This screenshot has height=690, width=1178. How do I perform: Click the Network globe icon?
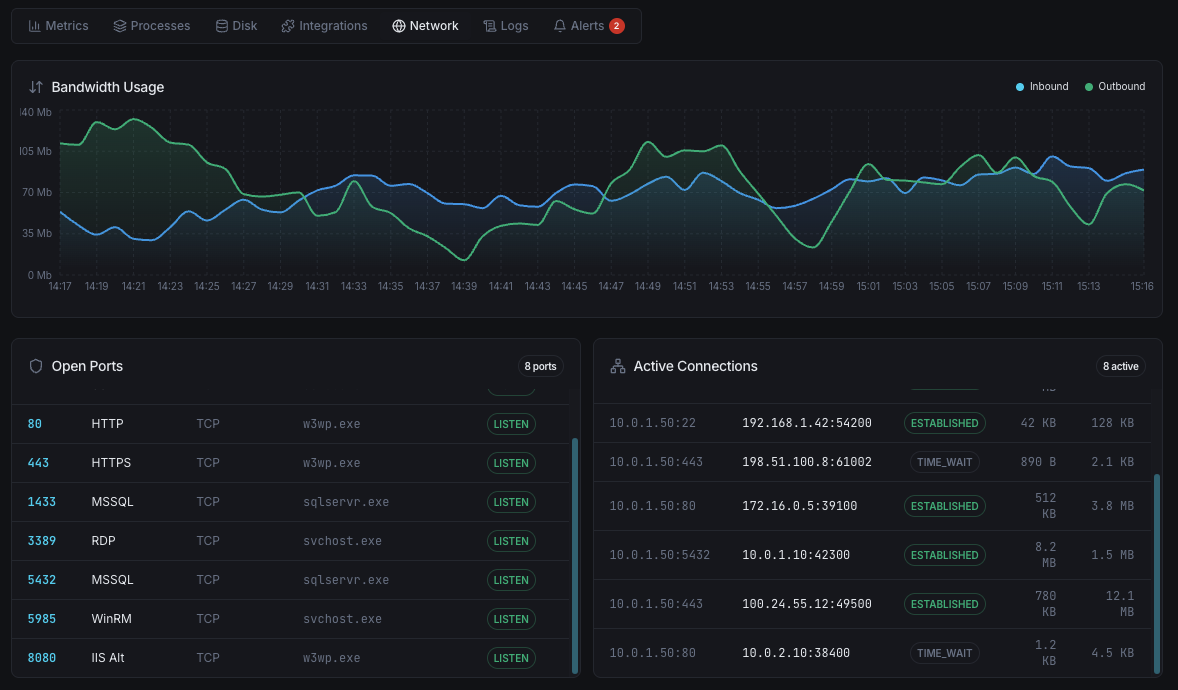399,26
